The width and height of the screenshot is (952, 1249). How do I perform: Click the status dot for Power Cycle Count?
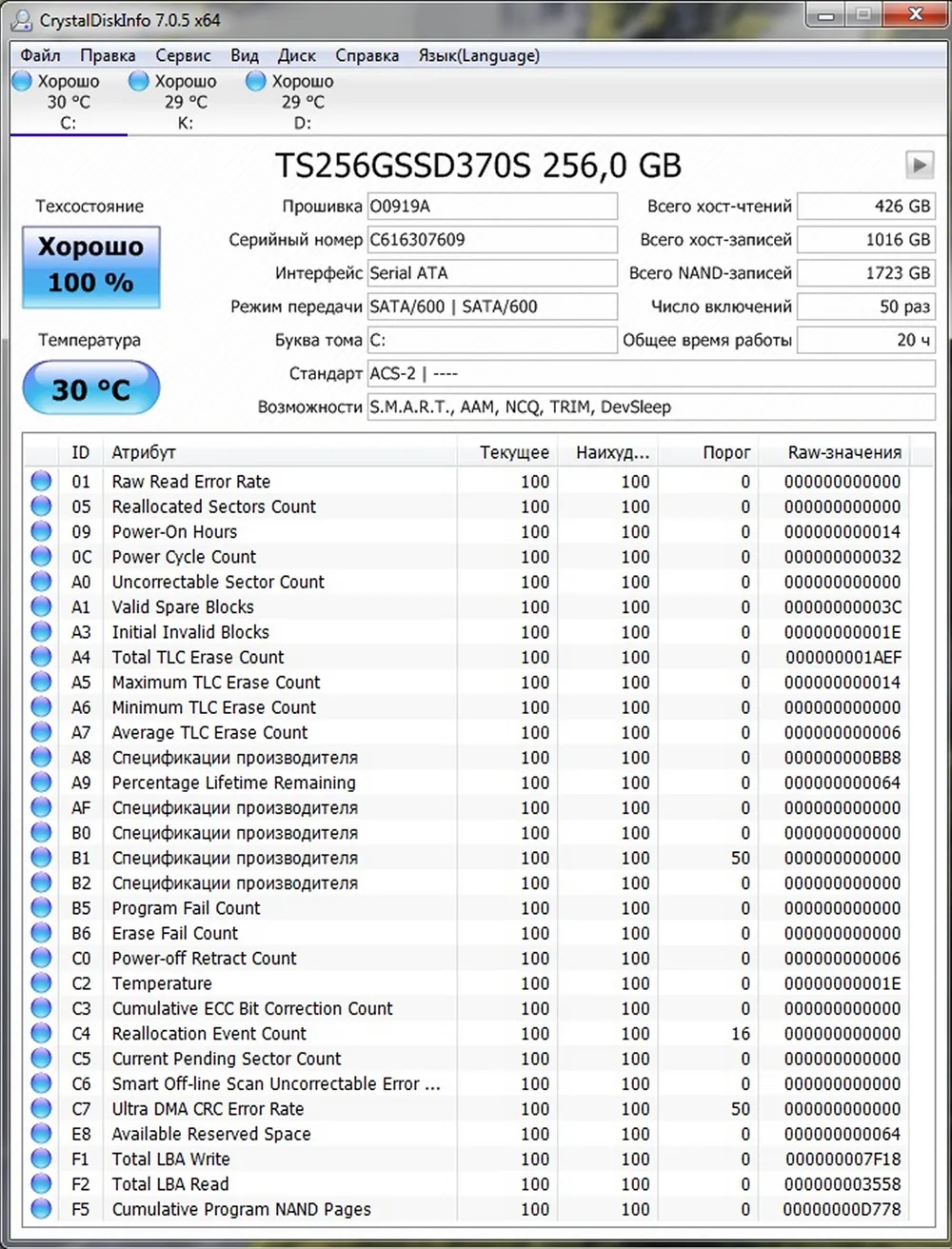click(x=41, y=556)
